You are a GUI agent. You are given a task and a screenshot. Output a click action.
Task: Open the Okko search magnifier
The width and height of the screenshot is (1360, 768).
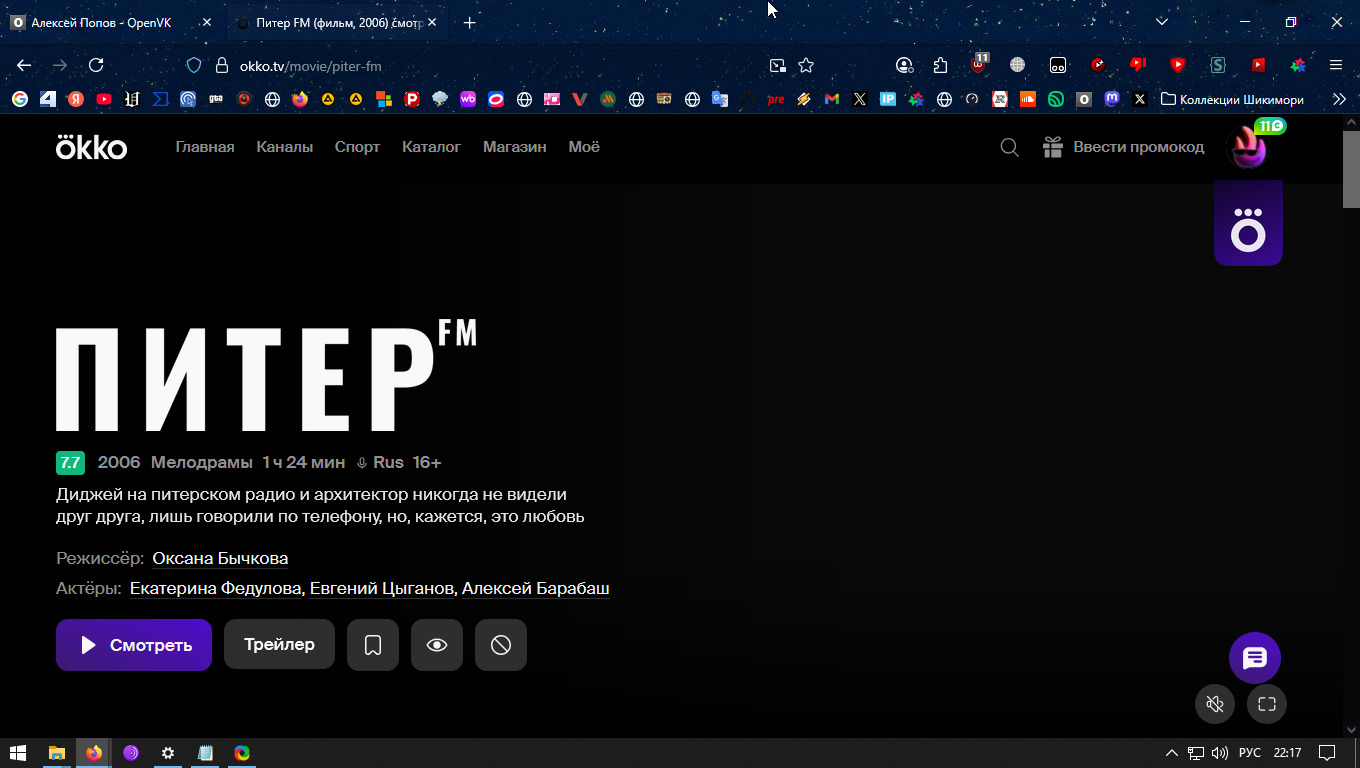[x=1010, y=147]
